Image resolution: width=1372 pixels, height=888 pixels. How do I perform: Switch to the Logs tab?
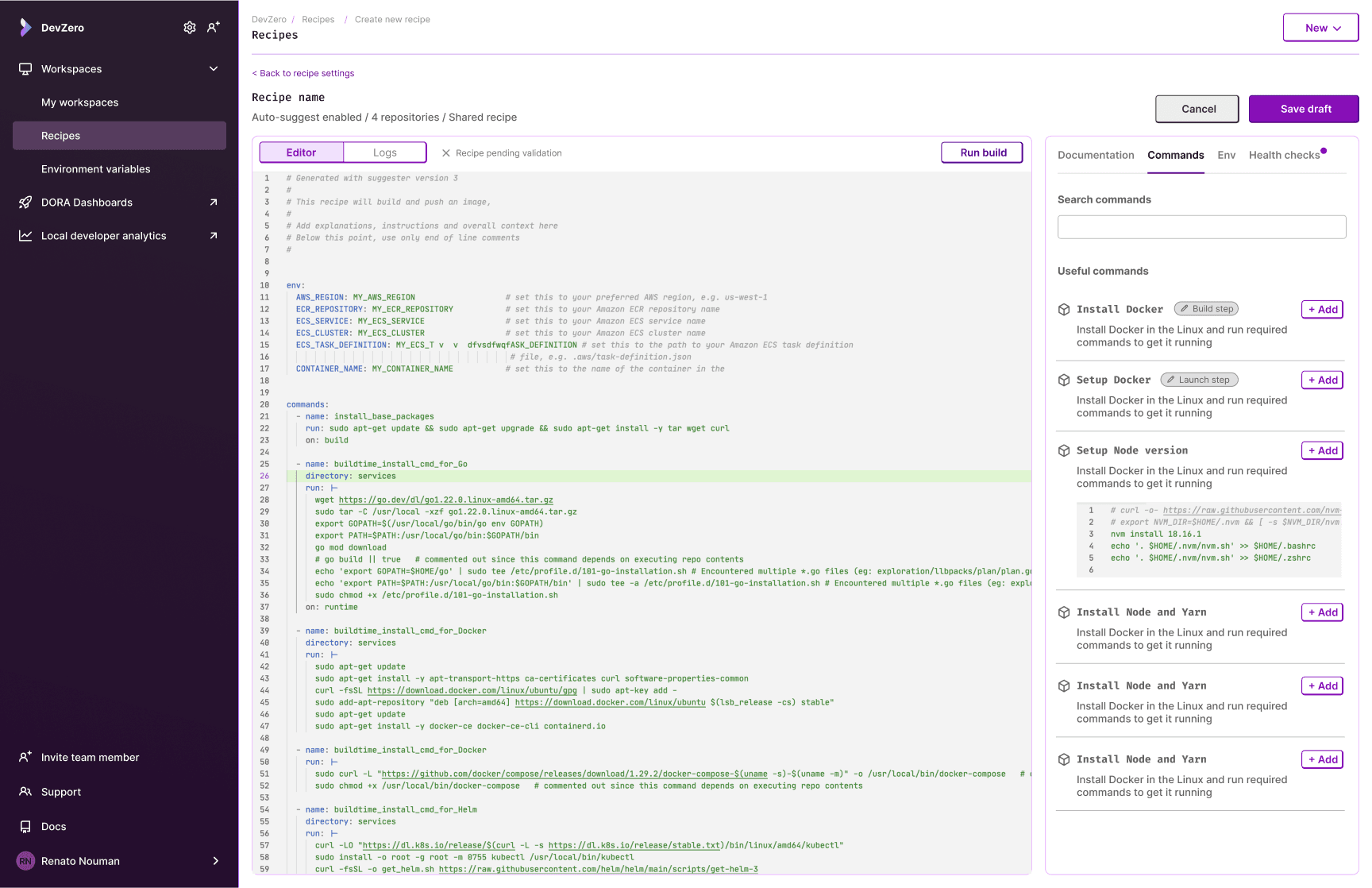[x=384, y=152]
